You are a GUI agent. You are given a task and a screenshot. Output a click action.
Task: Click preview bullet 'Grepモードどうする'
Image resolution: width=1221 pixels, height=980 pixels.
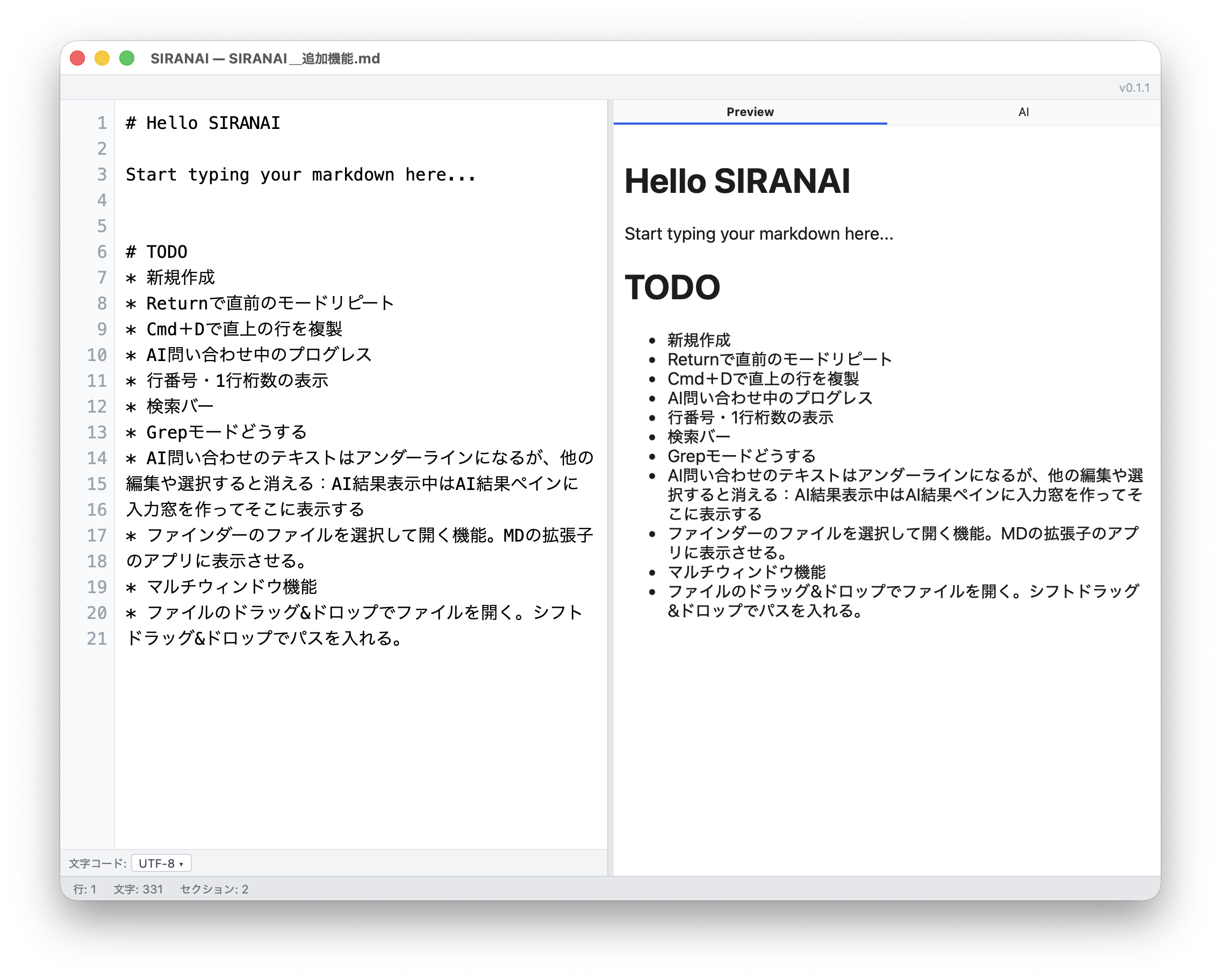tap(741, 456)
